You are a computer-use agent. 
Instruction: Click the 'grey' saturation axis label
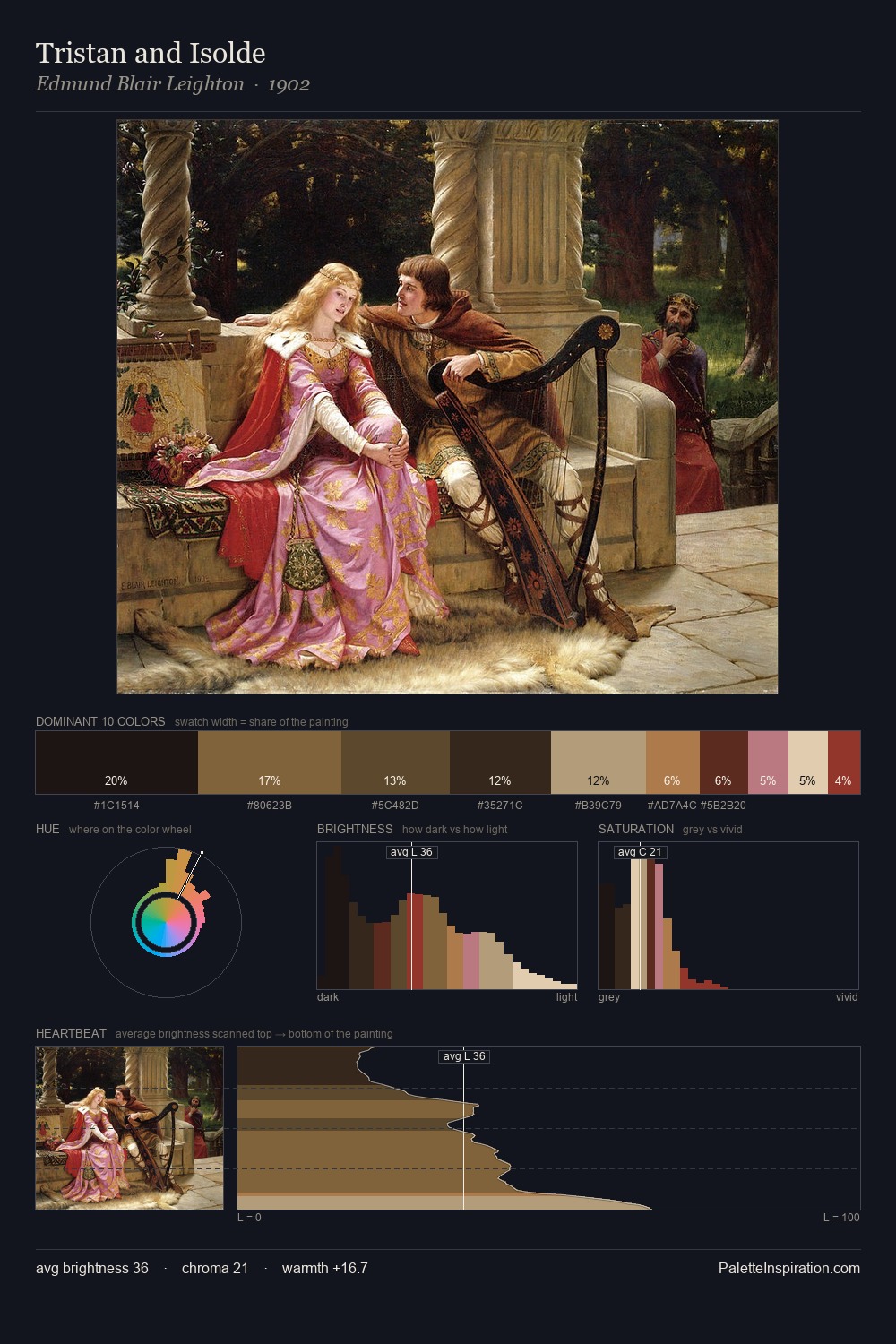609,997
